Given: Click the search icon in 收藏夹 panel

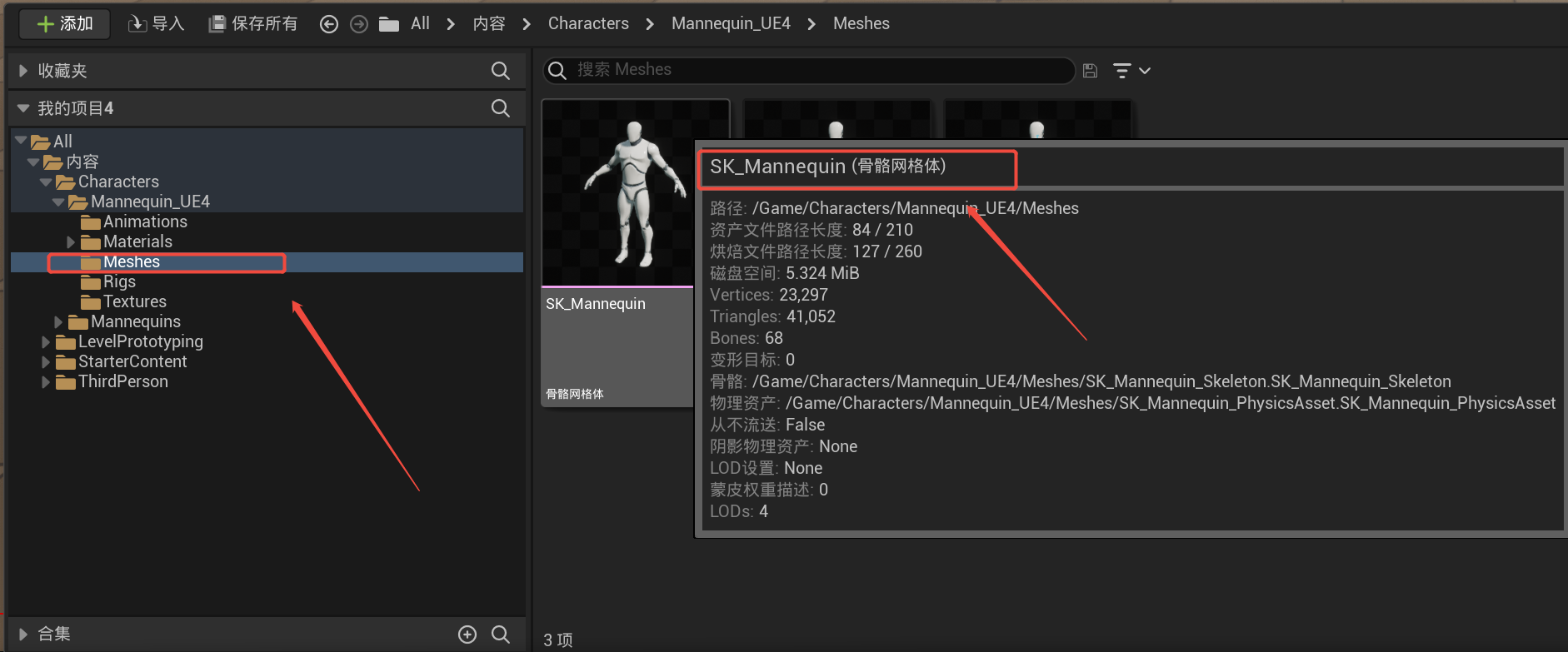Looking at the screenshot, I should (x=501, y=71).
